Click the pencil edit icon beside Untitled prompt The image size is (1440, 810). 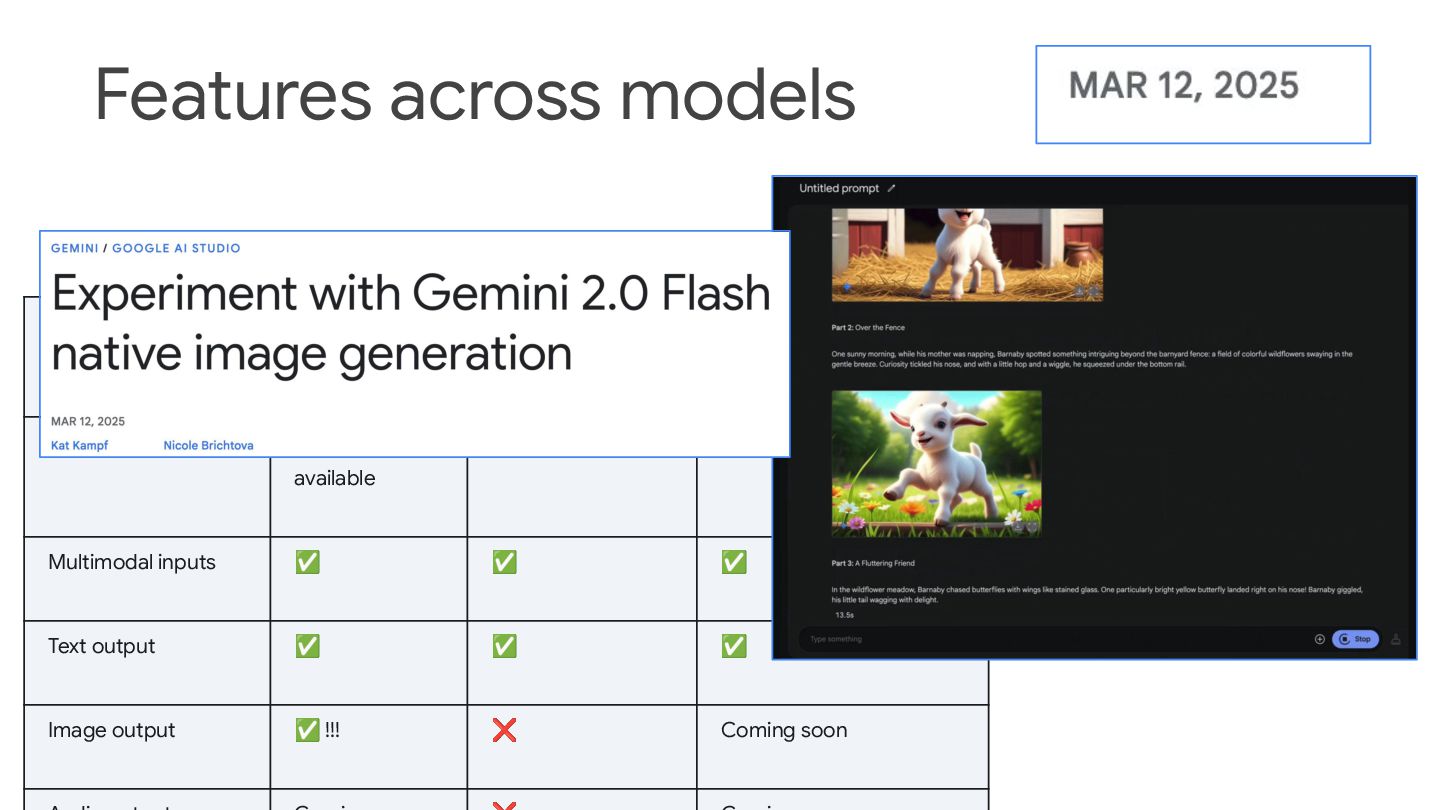pos(892,188)
